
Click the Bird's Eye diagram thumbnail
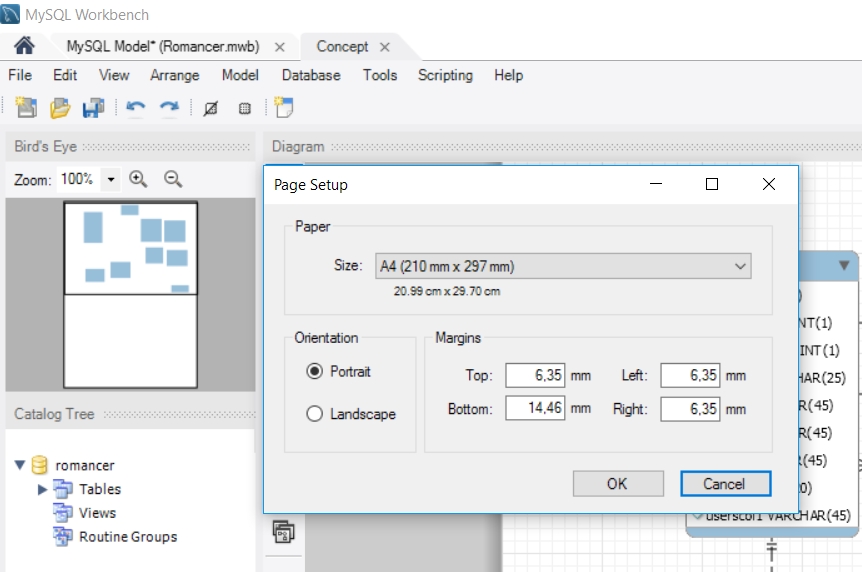130,295
